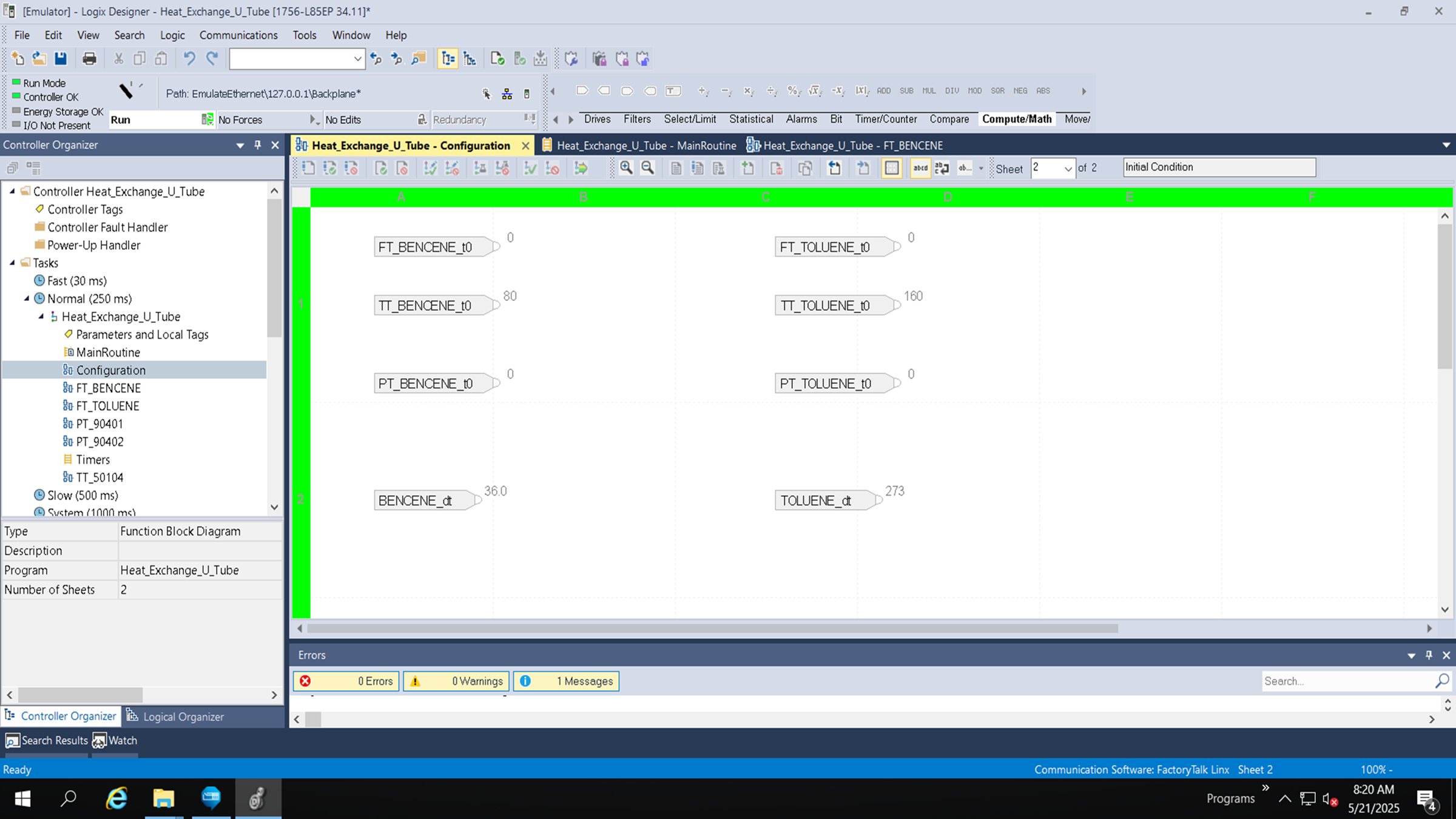Open the Logic menu
The width and height of the screenshot is (1456, 819).
172,35
